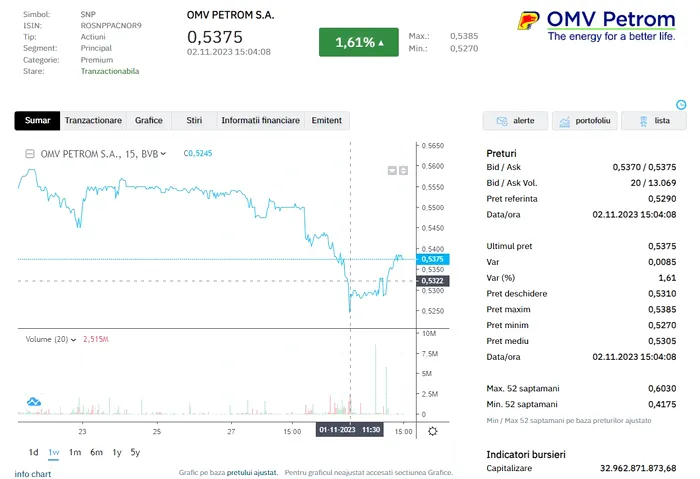Click the Max. 52 saptamani value 0,6030

click(662, 389)
